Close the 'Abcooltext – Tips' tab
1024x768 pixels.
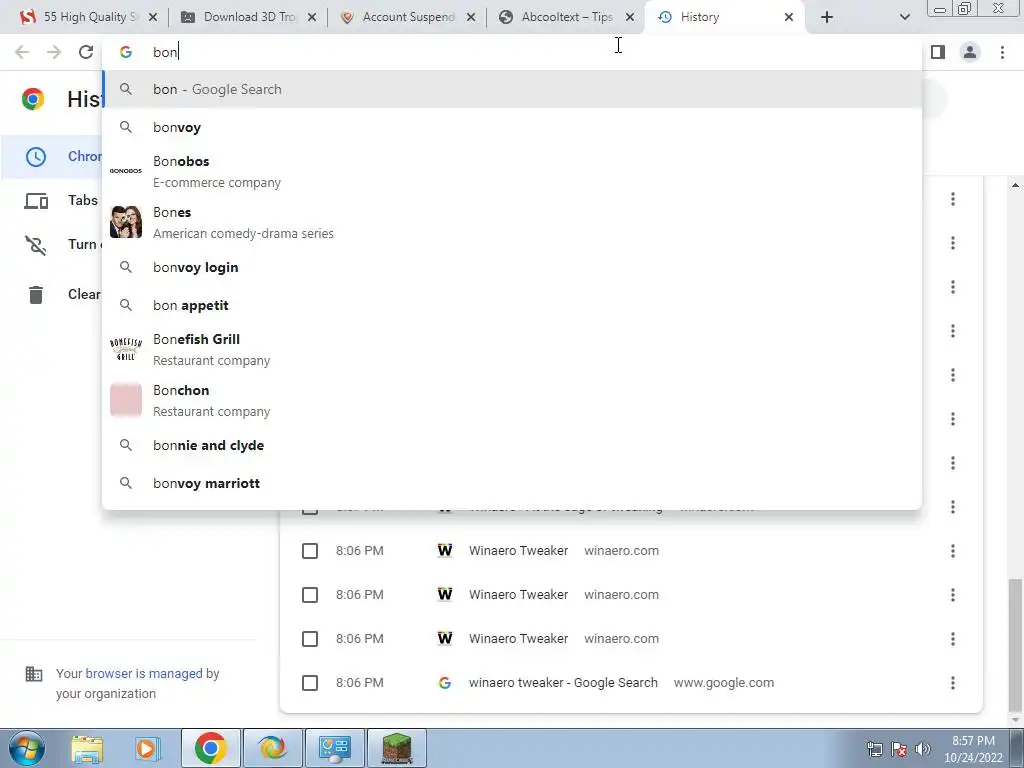click(x=630, y=17)
